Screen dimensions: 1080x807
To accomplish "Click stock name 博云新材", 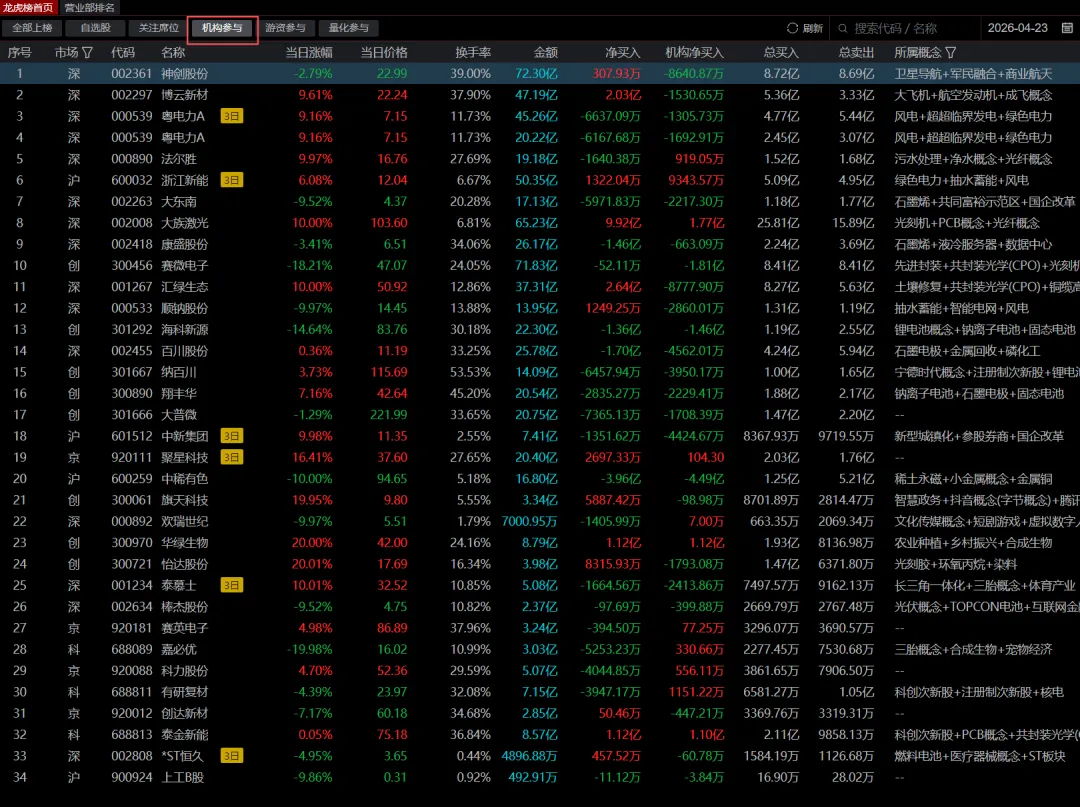I will coord(185,95).
